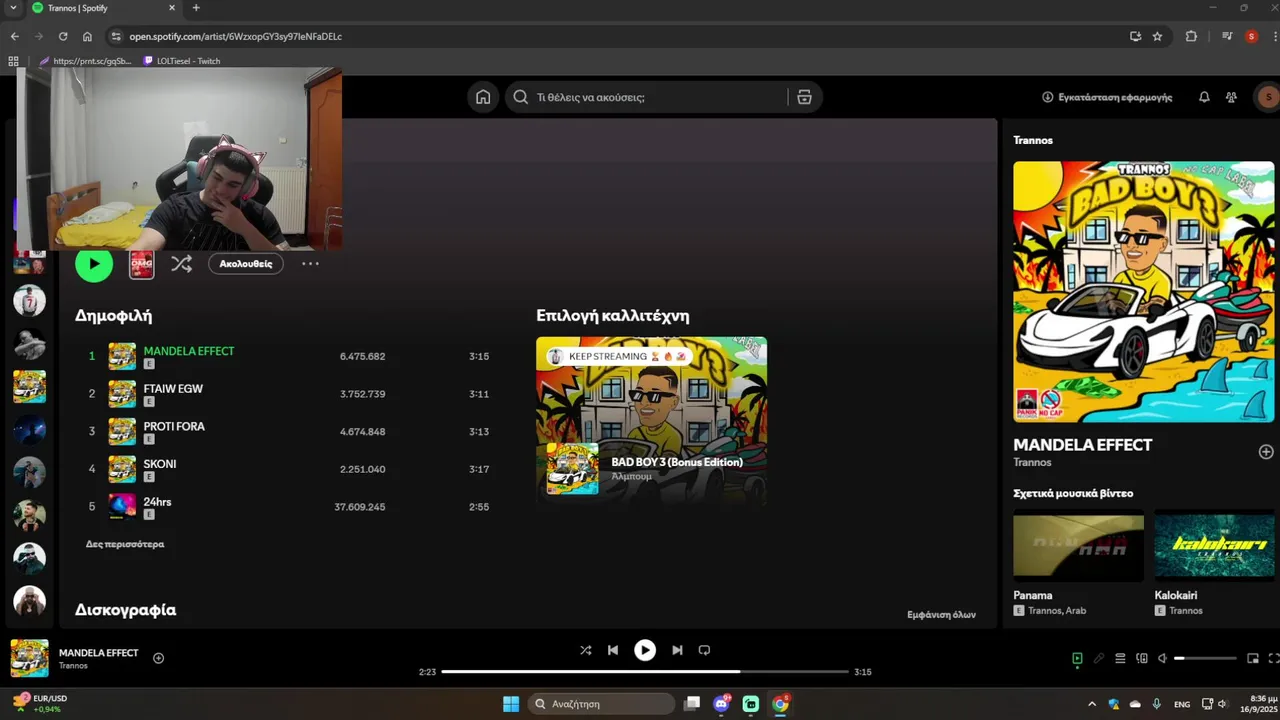The image size is (1280, 720).
Task: Show hidden system tray icons
Action: tap(1091, 704)
